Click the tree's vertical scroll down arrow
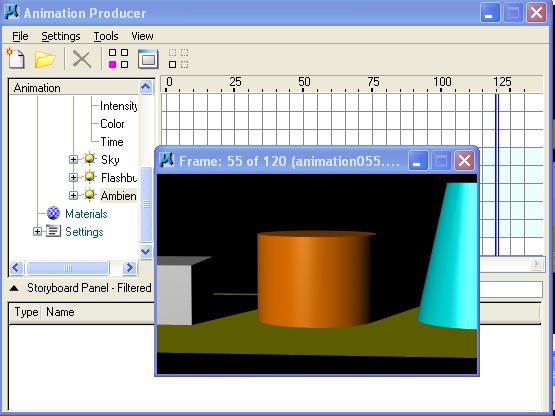The image size is (555, 416). coord(146,252)
